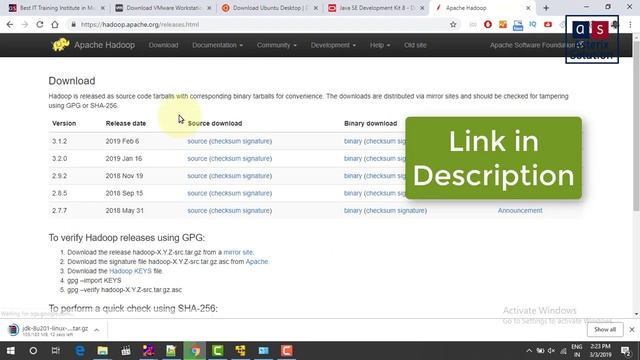
Task: Open Task View on the taskbar
Action: pyautogui.click(x=56, y=351)
